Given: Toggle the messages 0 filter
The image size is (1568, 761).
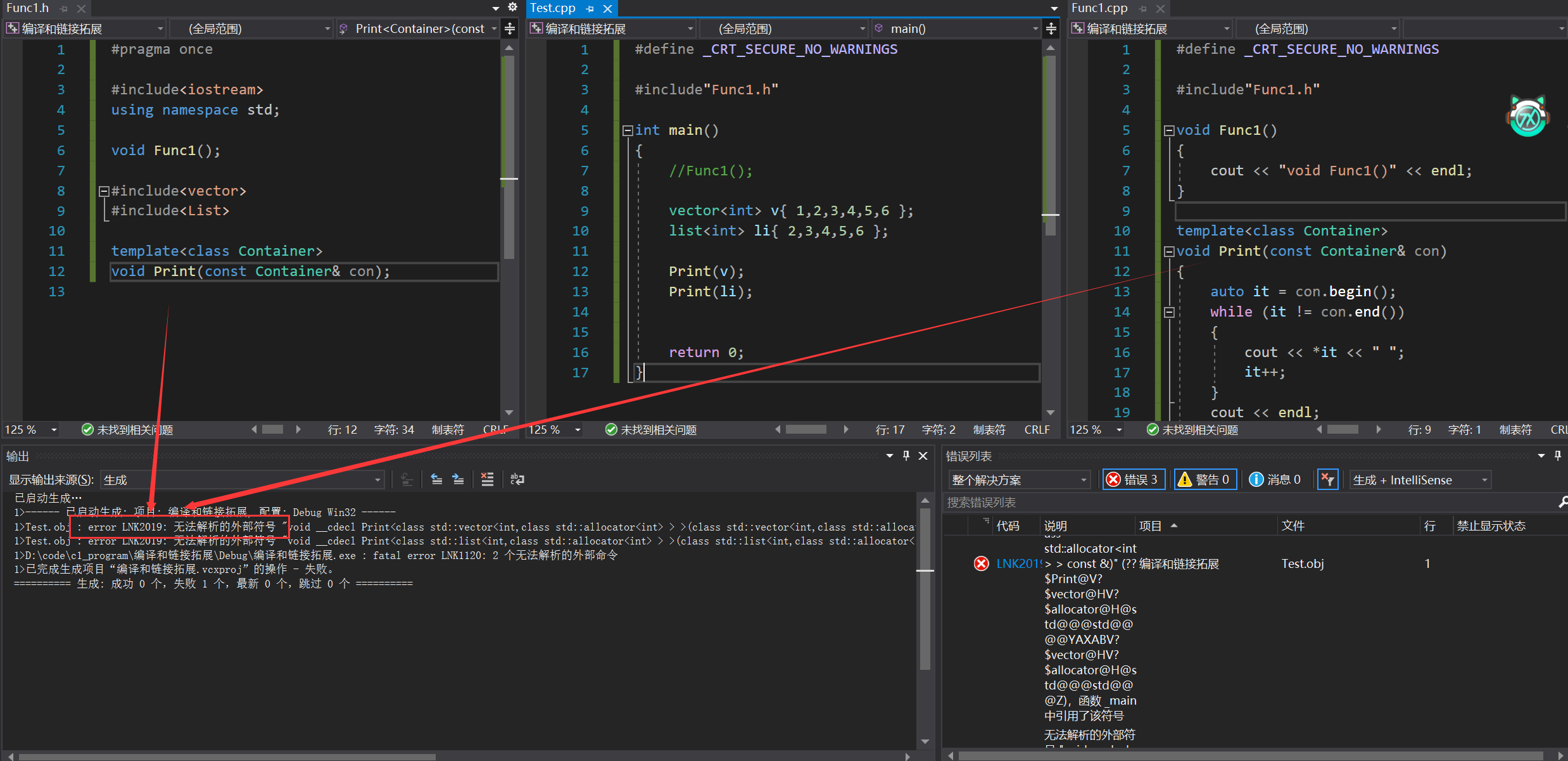Looking at the screenshot, I should [x=1275, y=479].
